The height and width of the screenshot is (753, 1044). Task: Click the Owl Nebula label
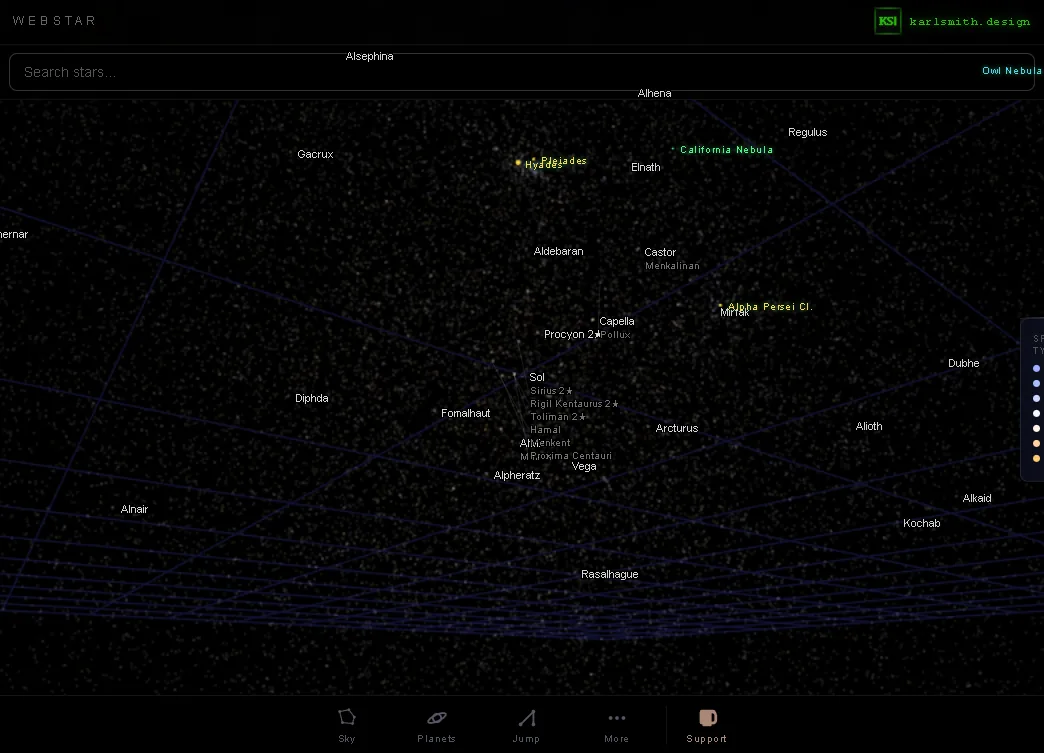tap(1012, 71)
